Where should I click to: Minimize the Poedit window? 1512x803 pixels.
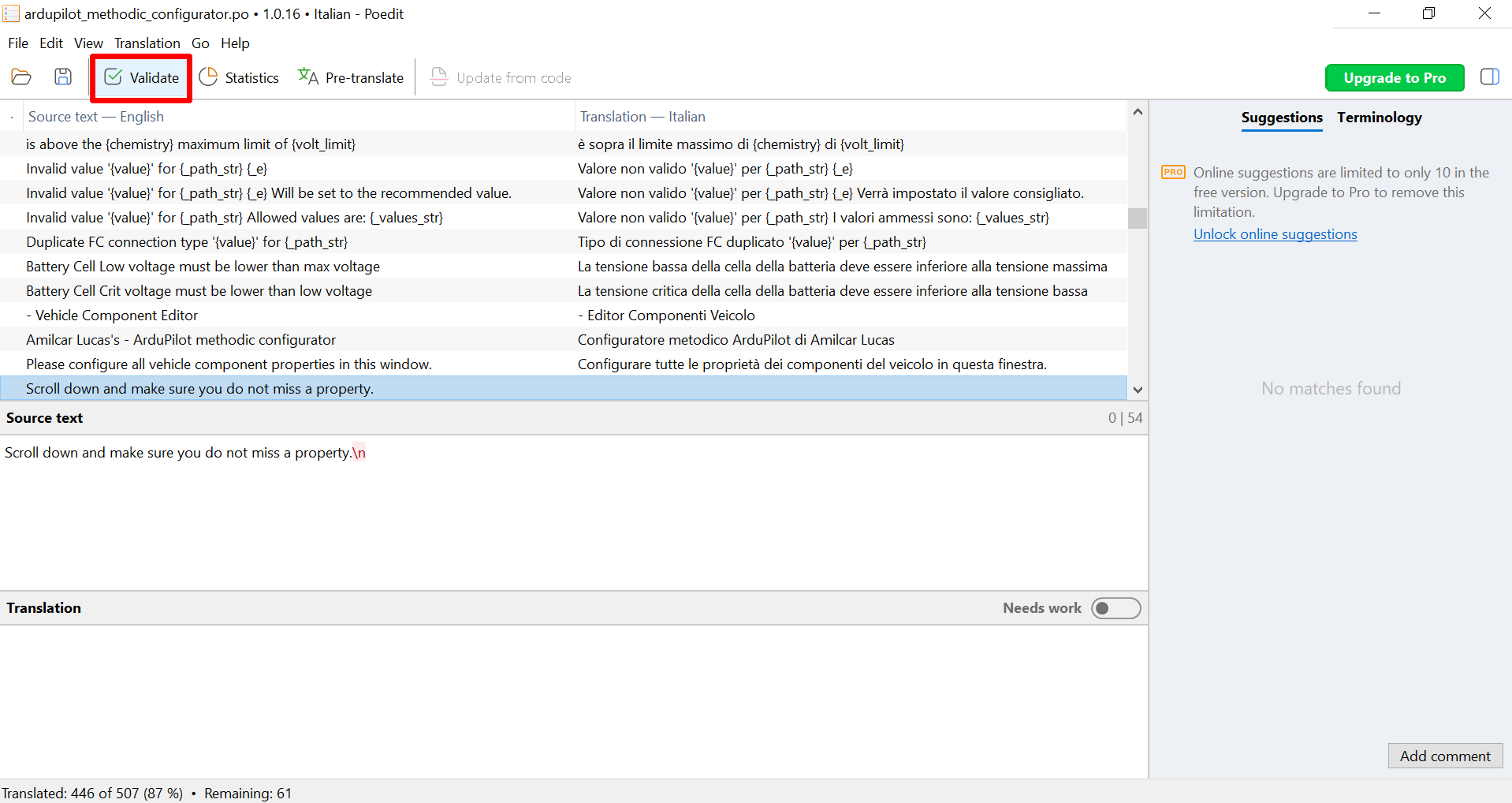[1374, 13]
